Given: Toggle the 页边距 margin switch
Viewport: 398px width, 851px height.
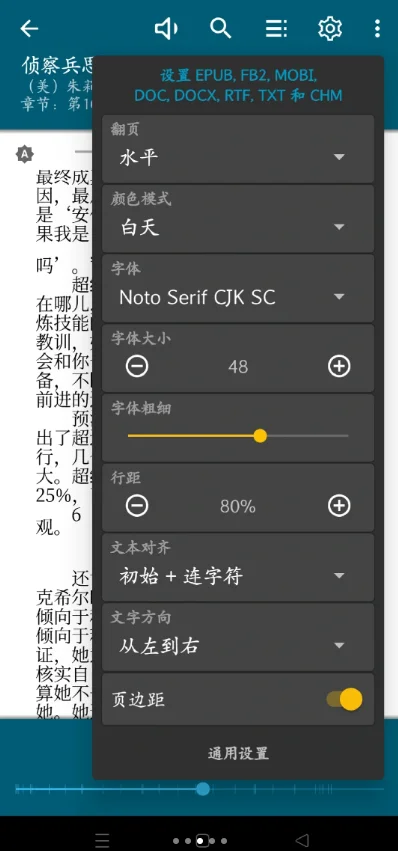Looking at the screenshot, I should pyautogui.click(x=344, y=700).
